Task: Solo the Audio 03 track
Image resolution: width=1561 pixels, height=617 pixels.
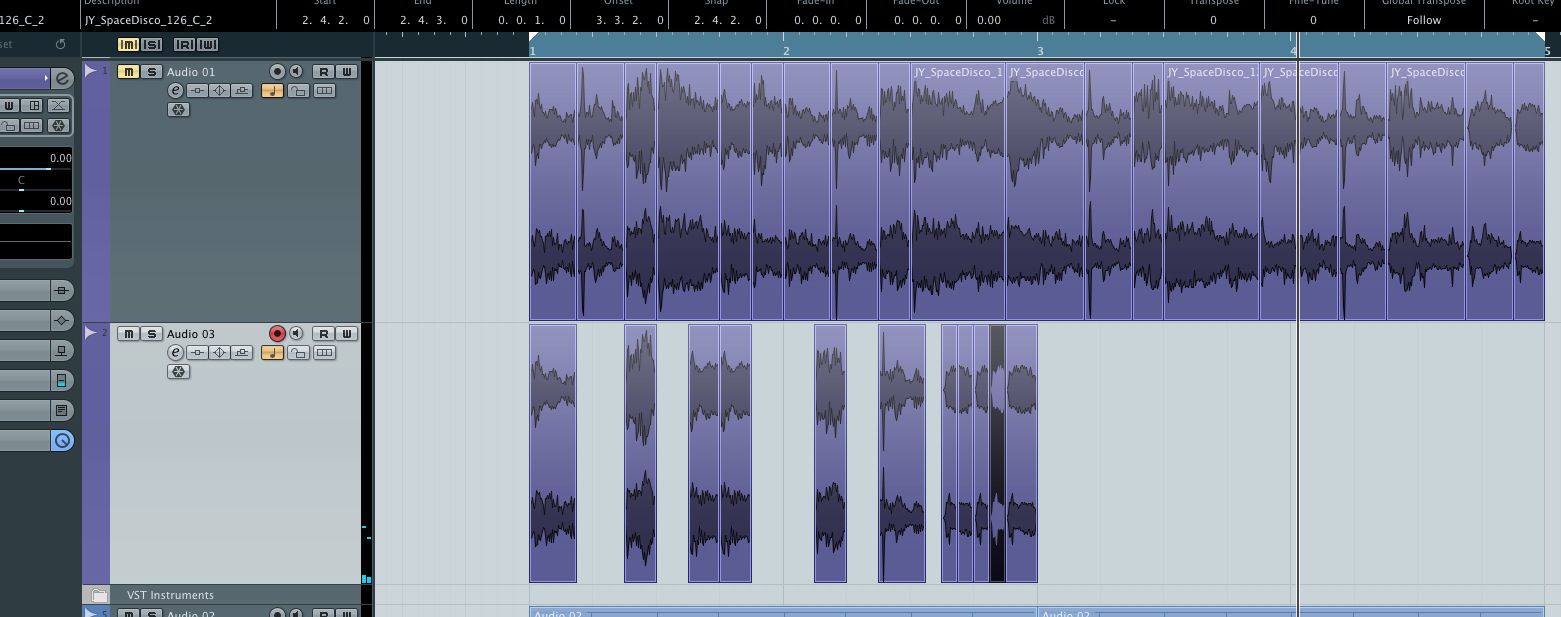Action: [x=152, y=333]
